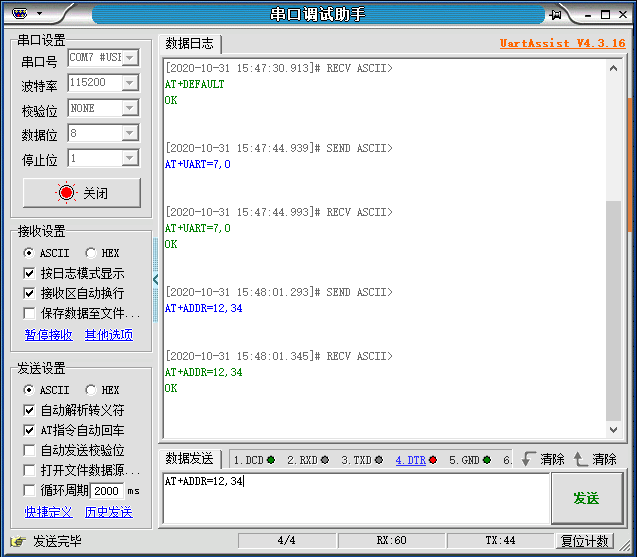Clear the send box with up-arrow 清除
This screenshot has height=557, width=637.
[596, 459]
